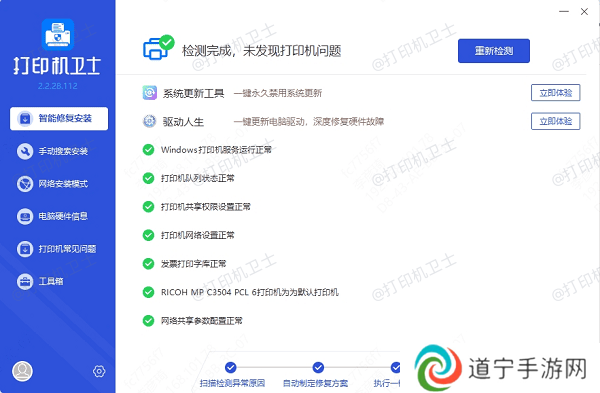600x393 pixels.
Task: Click check icon beside 网络共享参数配置正常
Action: pyautogui.click(x=148, y=321)
